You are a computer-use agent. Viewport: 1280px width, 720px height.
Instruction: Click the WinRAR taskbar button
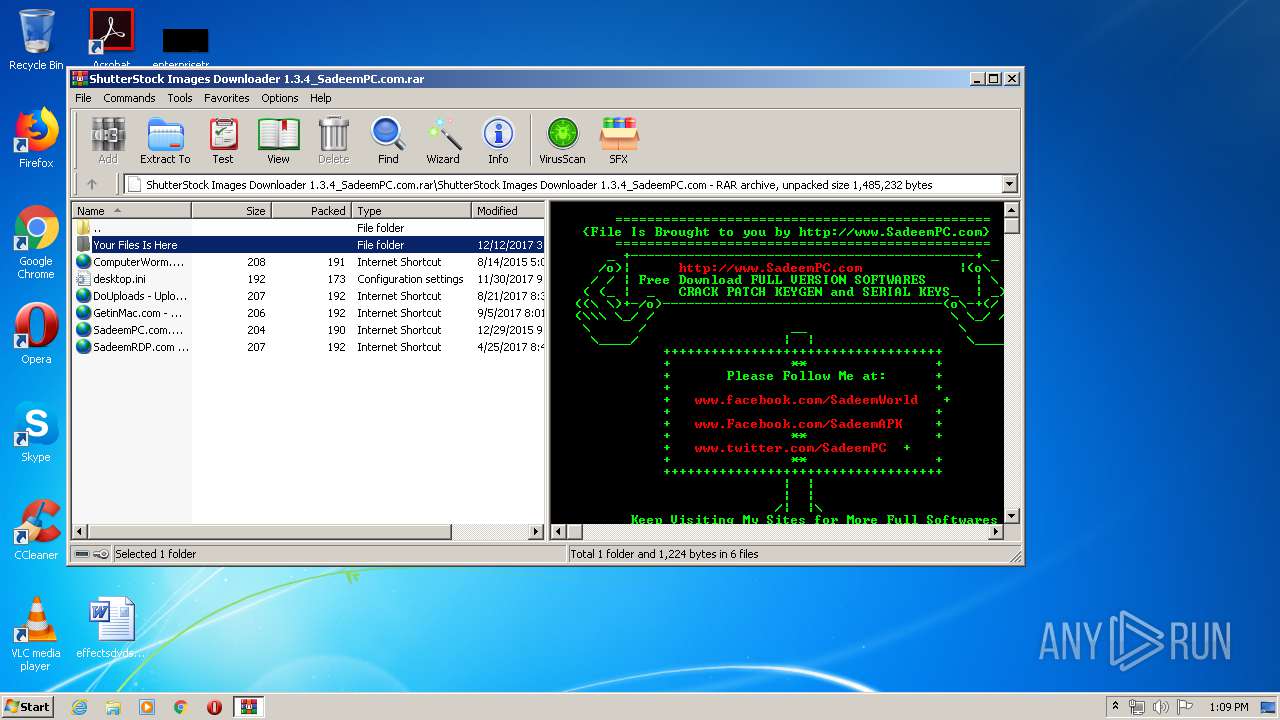(x=248, y=707)
